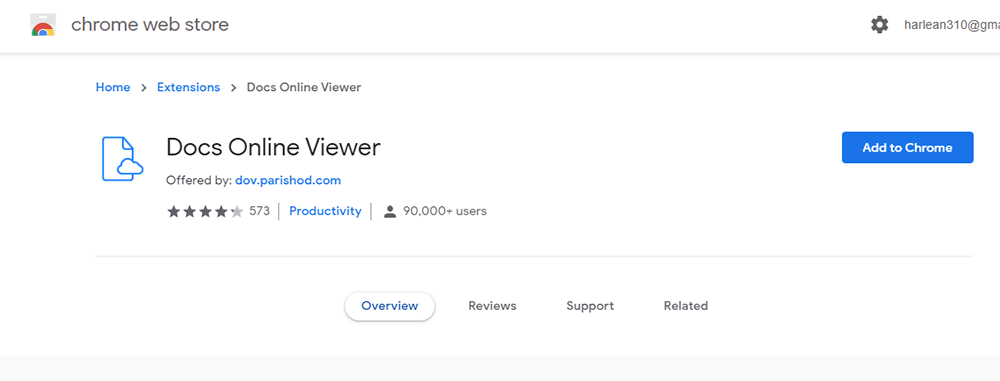Open the 573 ratings count
Screen dimensions: 1000x381
click(260, 211)
